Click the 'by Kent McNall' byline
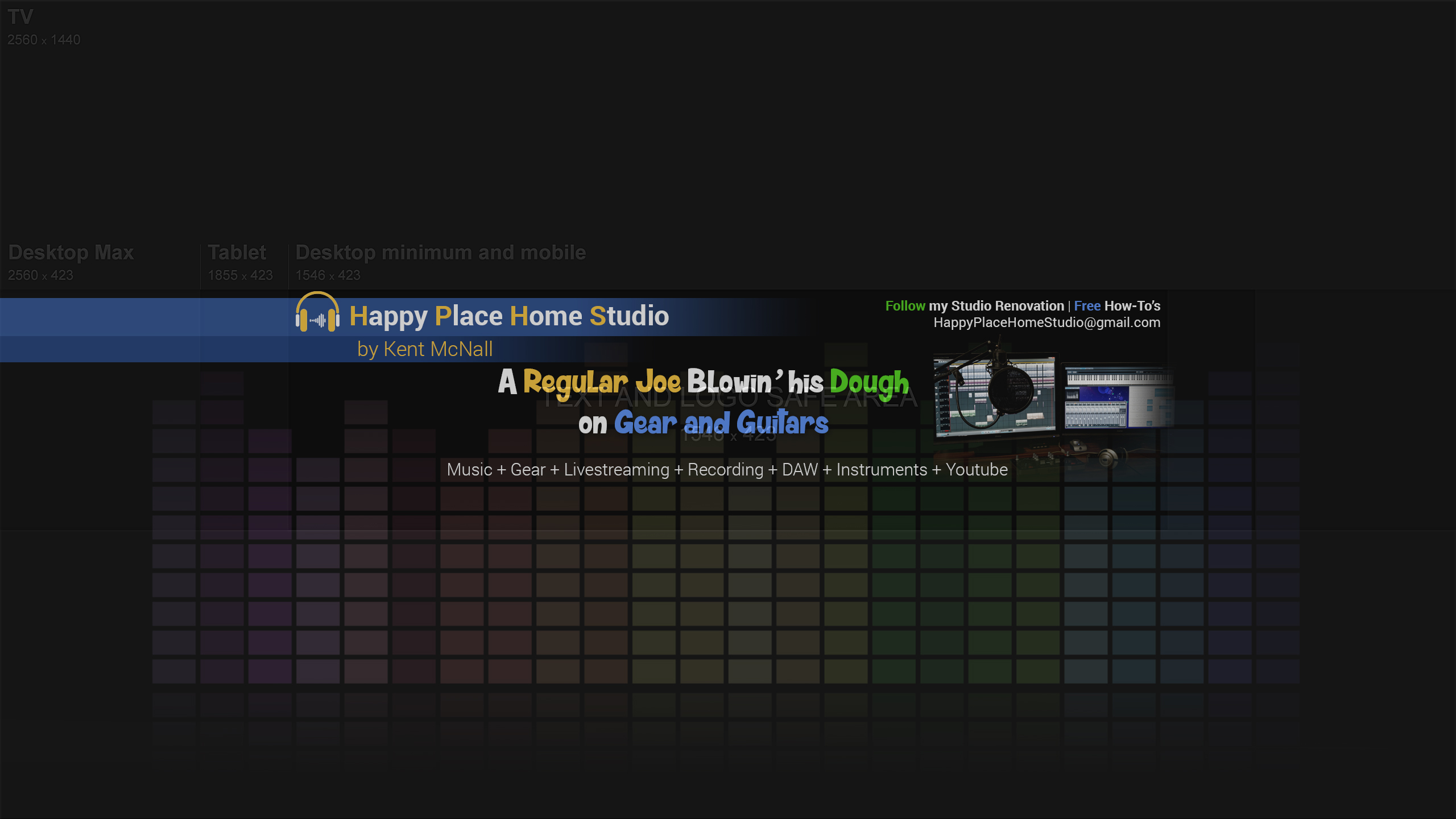 [424, 349]
